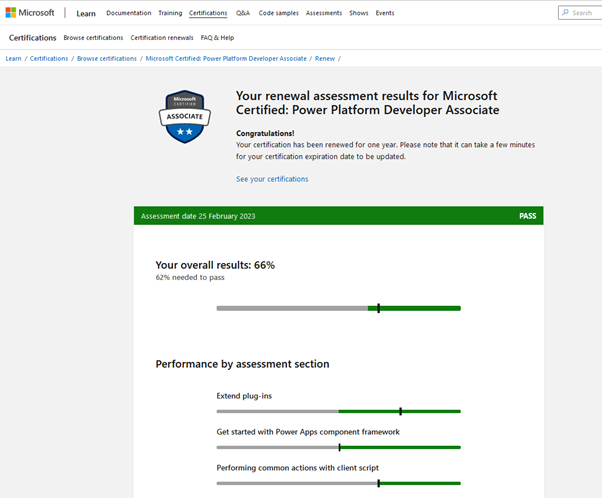Open Events in top navigation
This screenshot has height=498, width=602.
385,13
